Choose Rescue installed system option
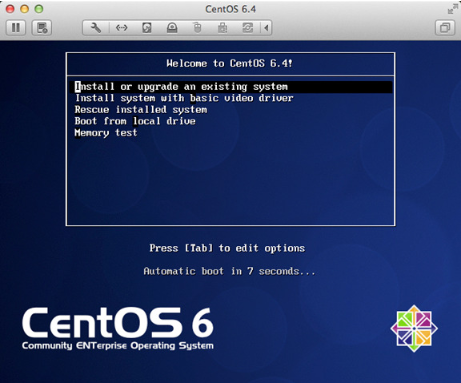 tap(141, 110)
